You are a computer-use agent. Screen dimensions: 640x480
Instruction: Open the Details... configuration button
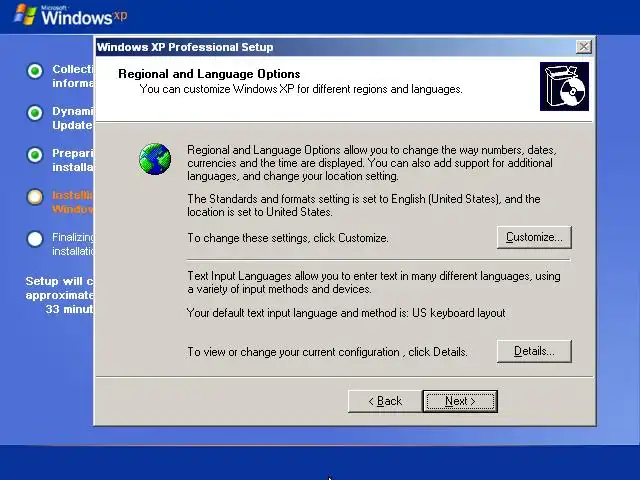534,351
